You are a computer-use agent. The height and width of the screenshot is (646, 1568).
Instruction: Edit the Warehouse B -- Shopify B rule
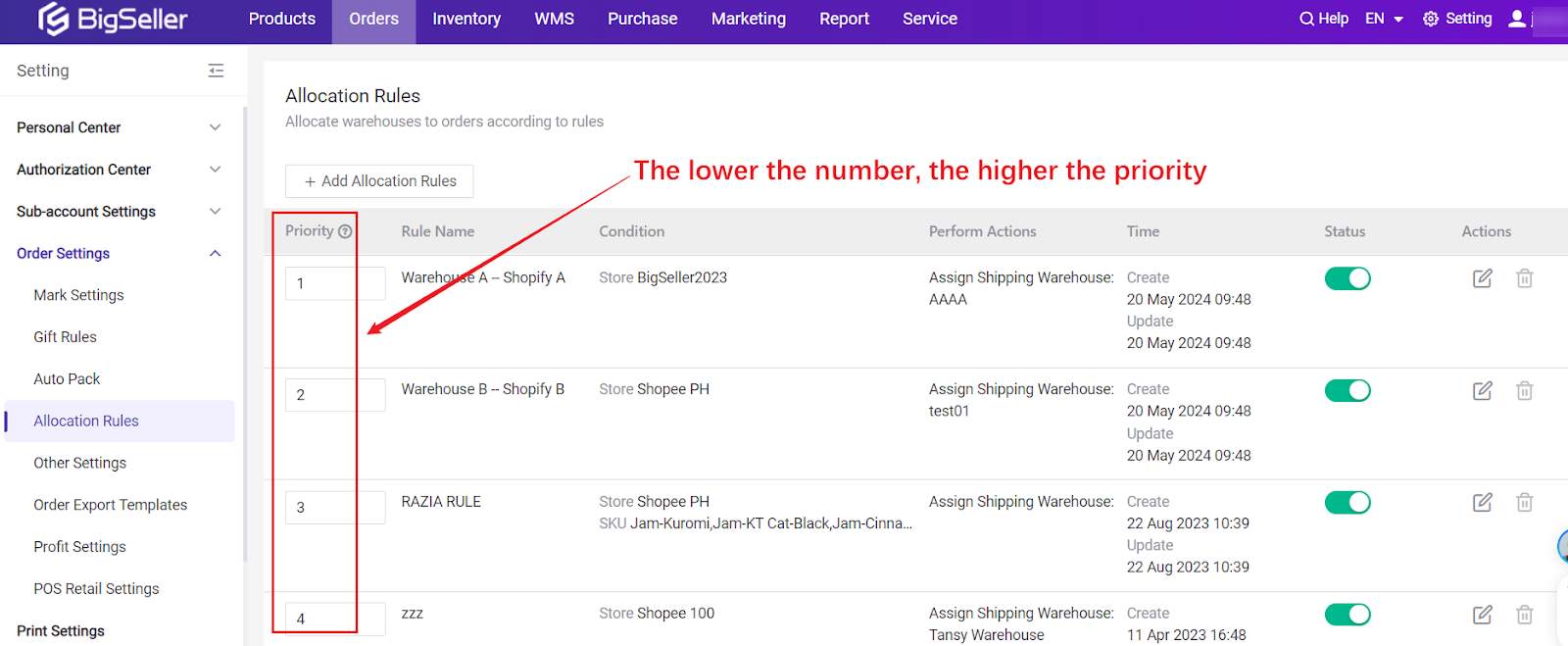(x=1483, y=390)
